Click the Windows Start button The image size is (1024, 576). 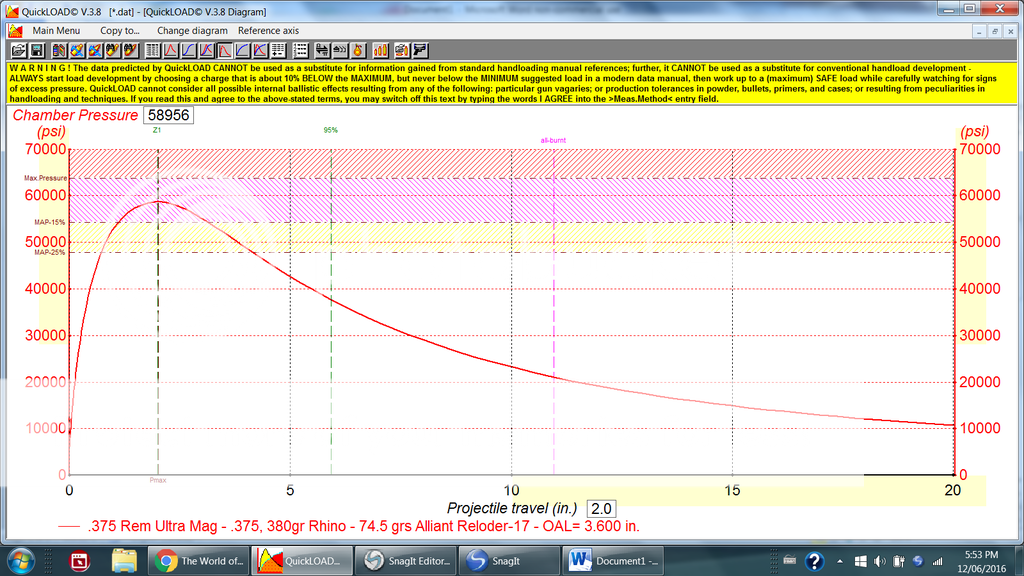coord(22,560)
